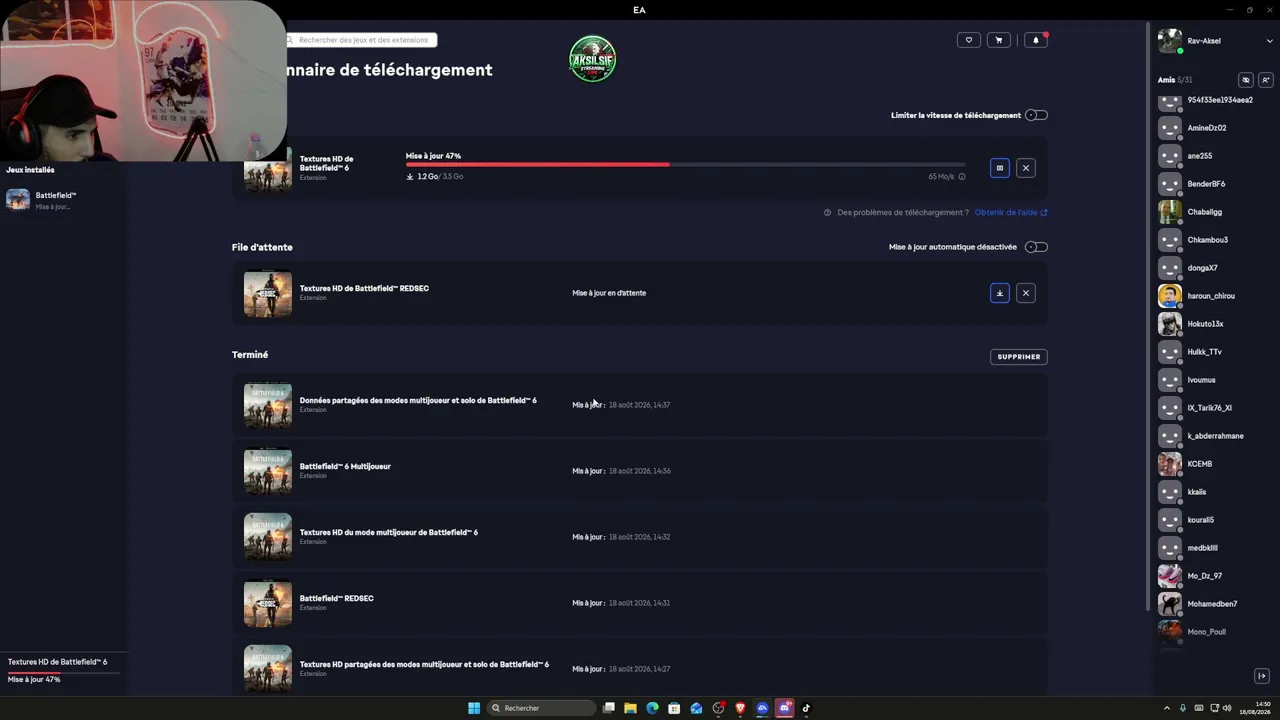Image resolution: width=1280 pixels, height=720 pixels.
Task: Collapse the friends panel with the arrow icon
Action: [1261, 676]
